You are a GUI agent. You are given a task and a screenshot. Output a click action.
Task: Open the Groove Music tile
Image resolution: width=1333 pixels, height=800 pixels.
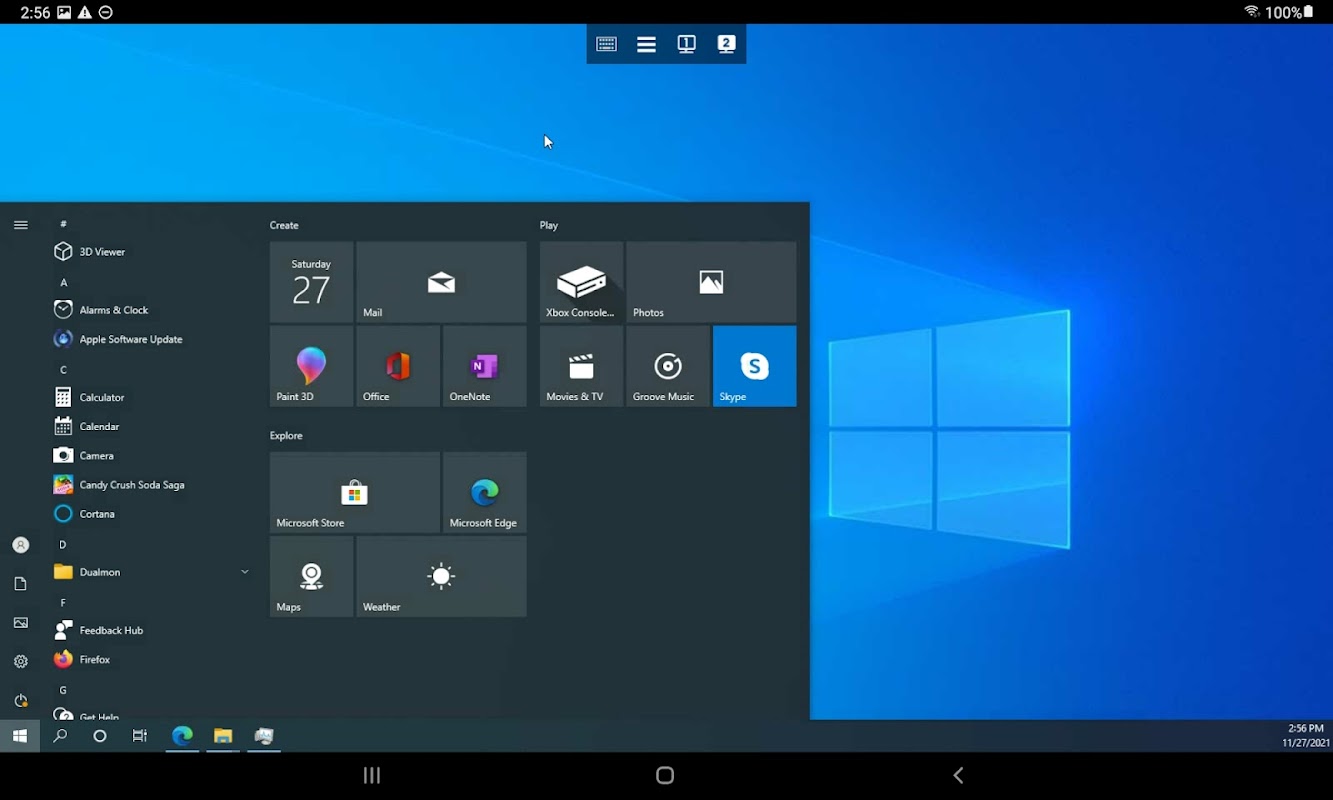[x=668, y=366]
